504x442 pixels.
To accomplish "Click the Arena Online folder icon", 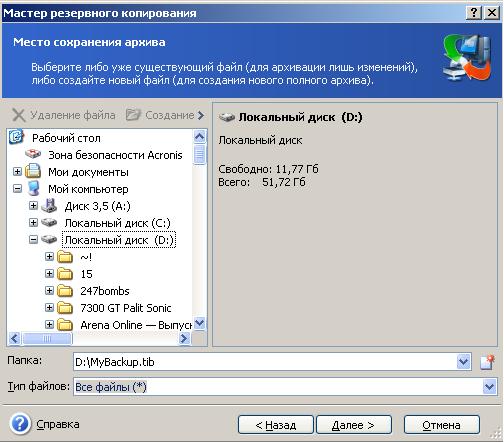I will 65,324.
